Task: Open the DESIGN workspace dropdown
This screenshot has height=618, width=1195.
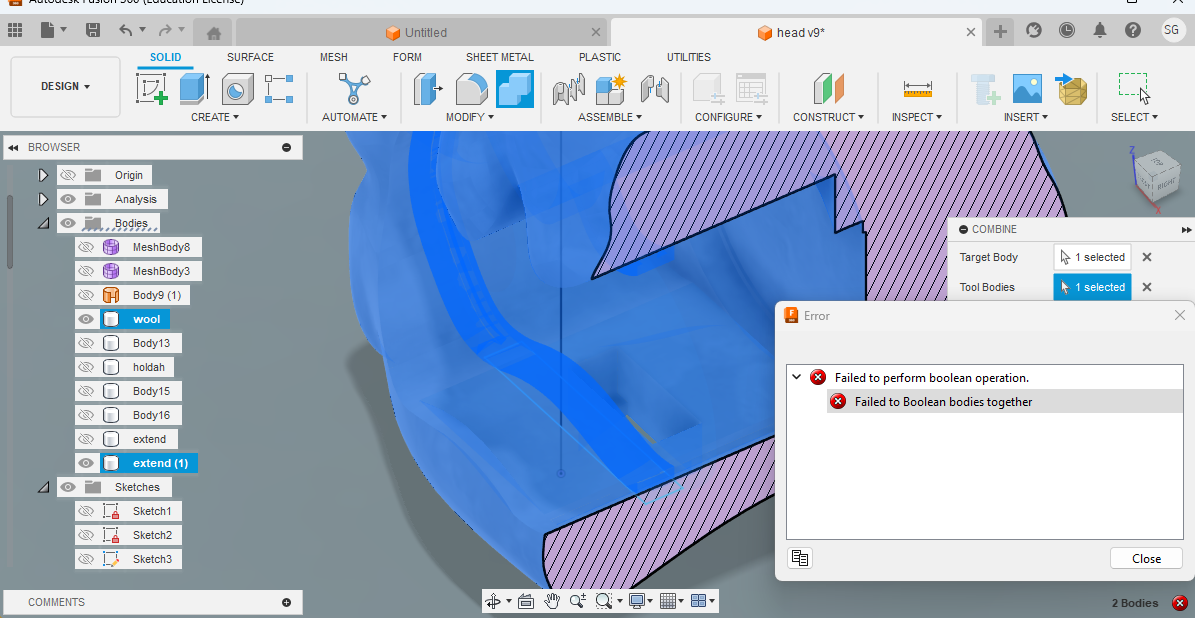Action: 64,86
